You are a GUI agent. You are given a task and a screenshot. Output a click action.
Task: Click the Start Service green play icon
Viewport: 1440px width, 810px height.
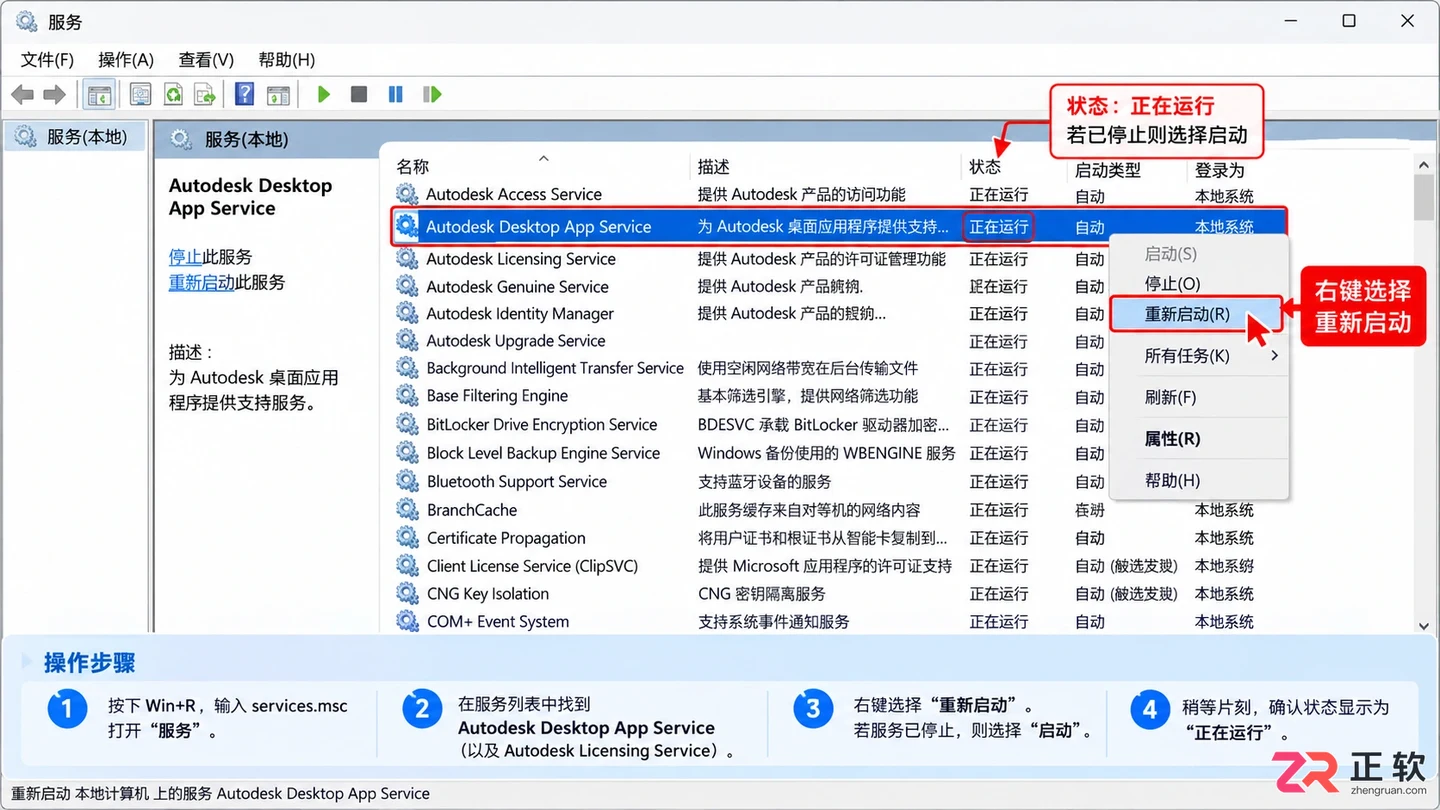[x=323, y=94]
